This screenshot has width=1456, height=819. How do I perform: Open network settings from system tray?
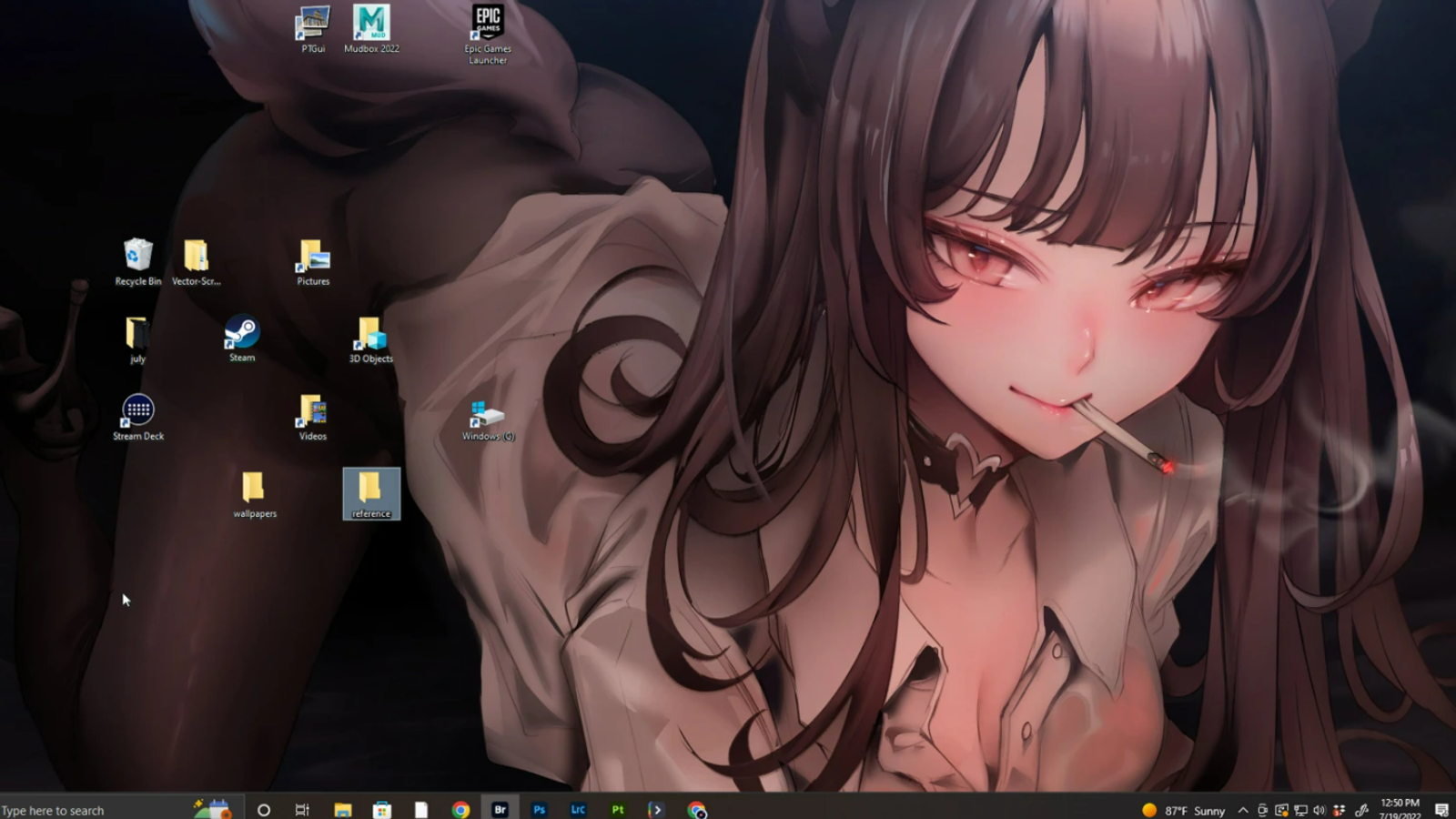point(1301,810)
